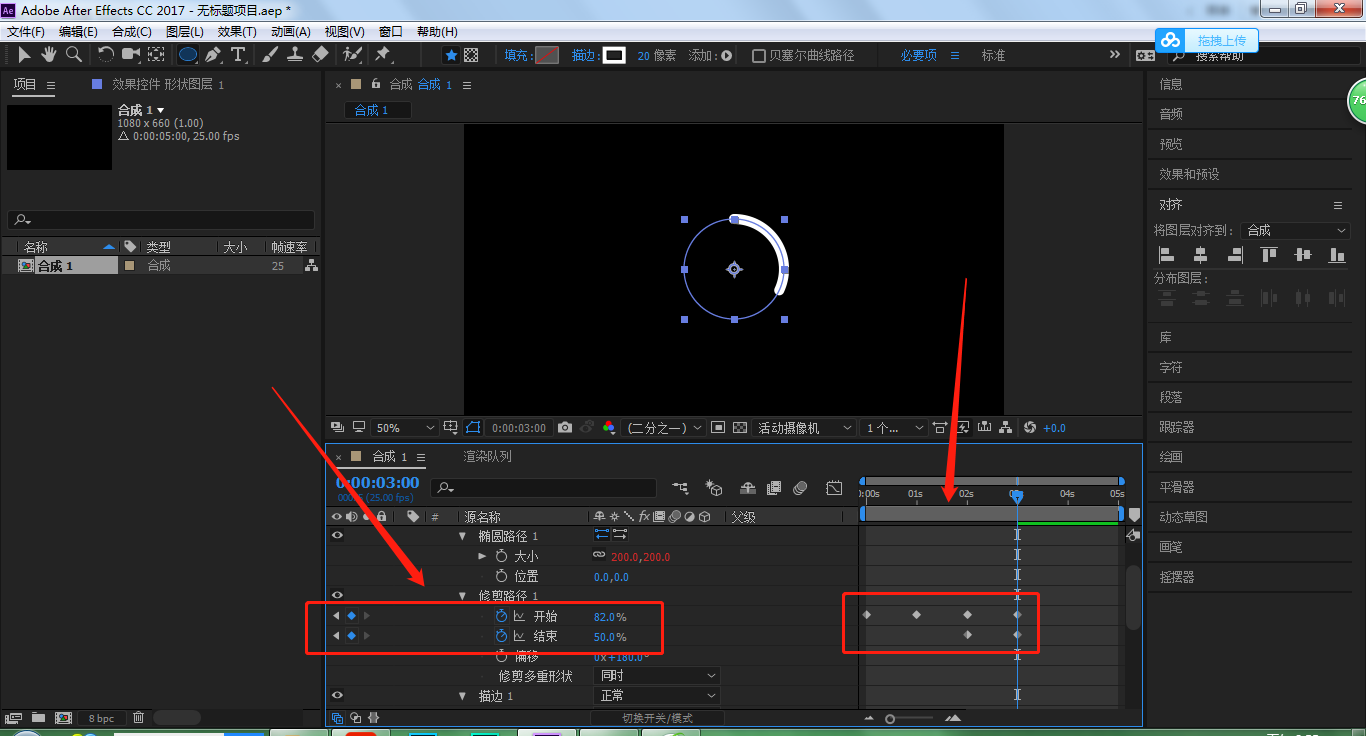
Task: Click the show channel RGB icon
Action: 608,428
